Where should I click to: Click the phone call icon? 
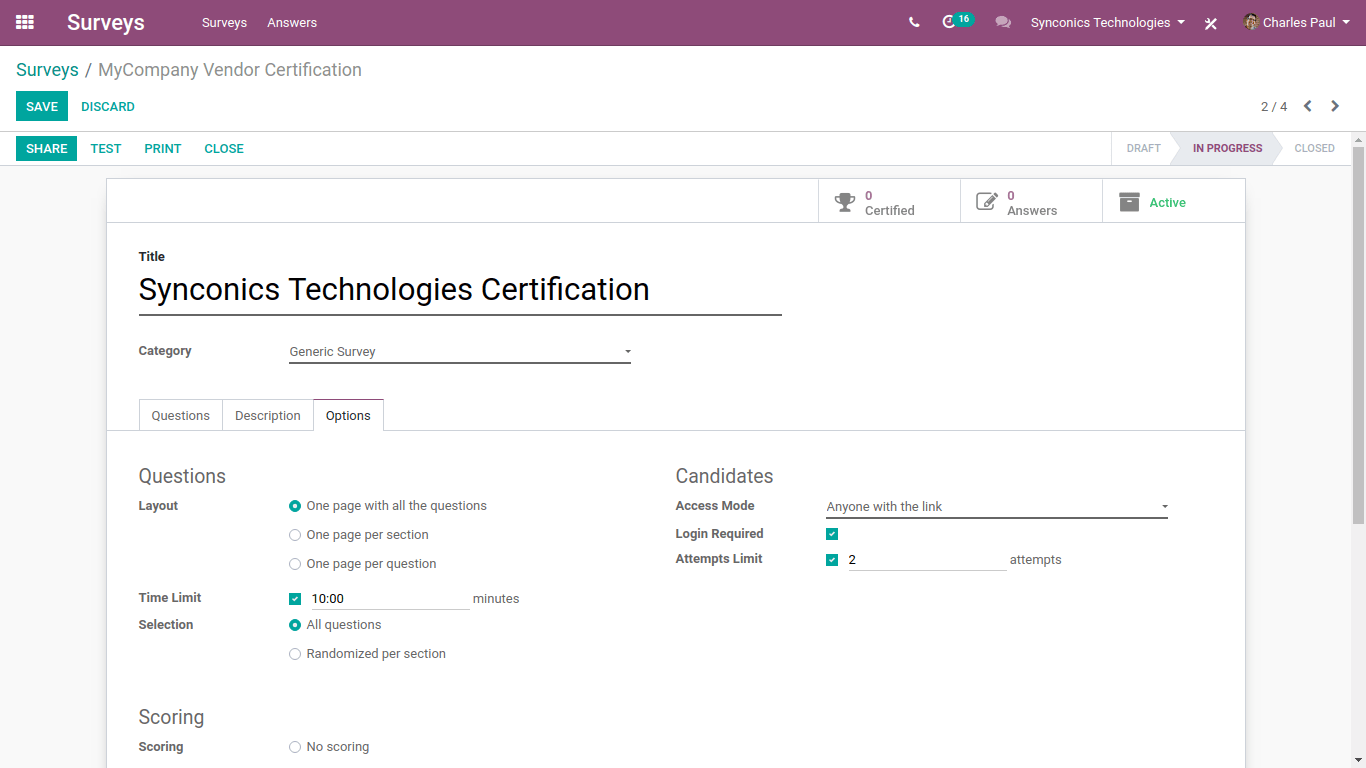[914, 22]
